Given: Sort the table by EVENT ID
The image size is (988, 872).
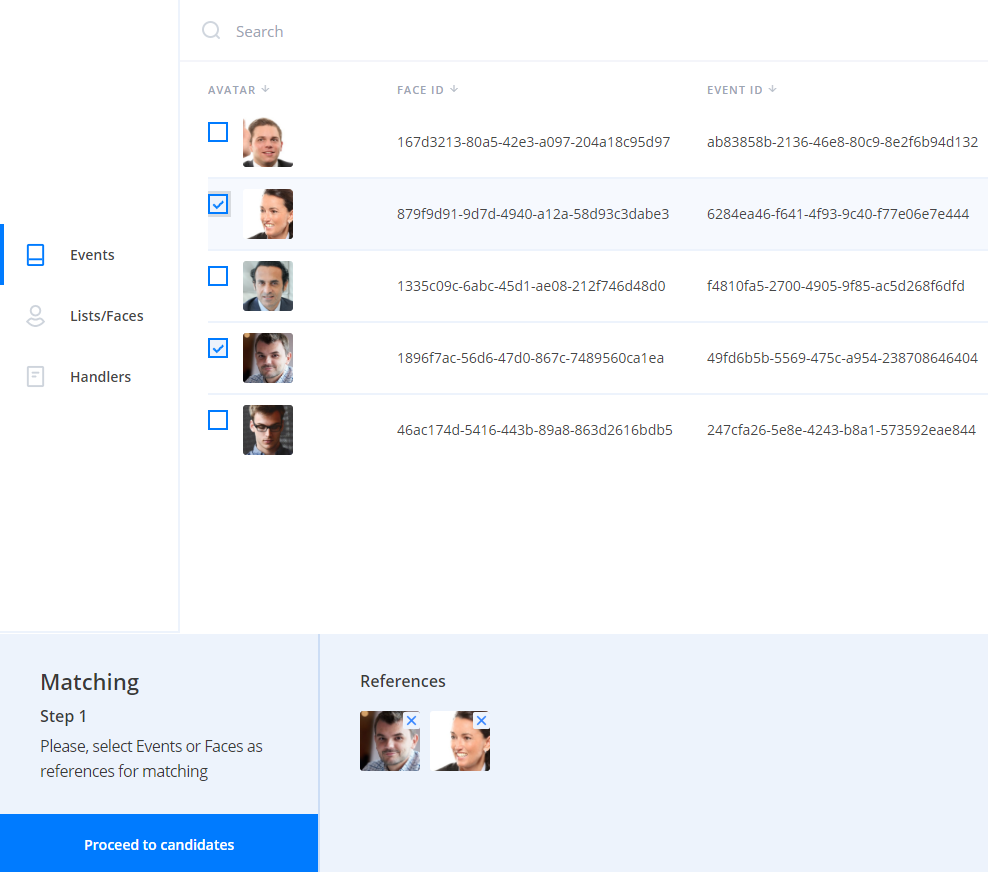Looking at the screenshot, I should (740, 89).
